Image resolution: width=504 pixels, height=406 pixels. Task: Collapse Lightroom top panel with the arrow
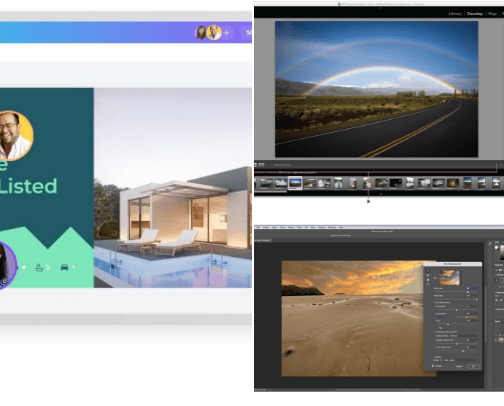point(381,7)
